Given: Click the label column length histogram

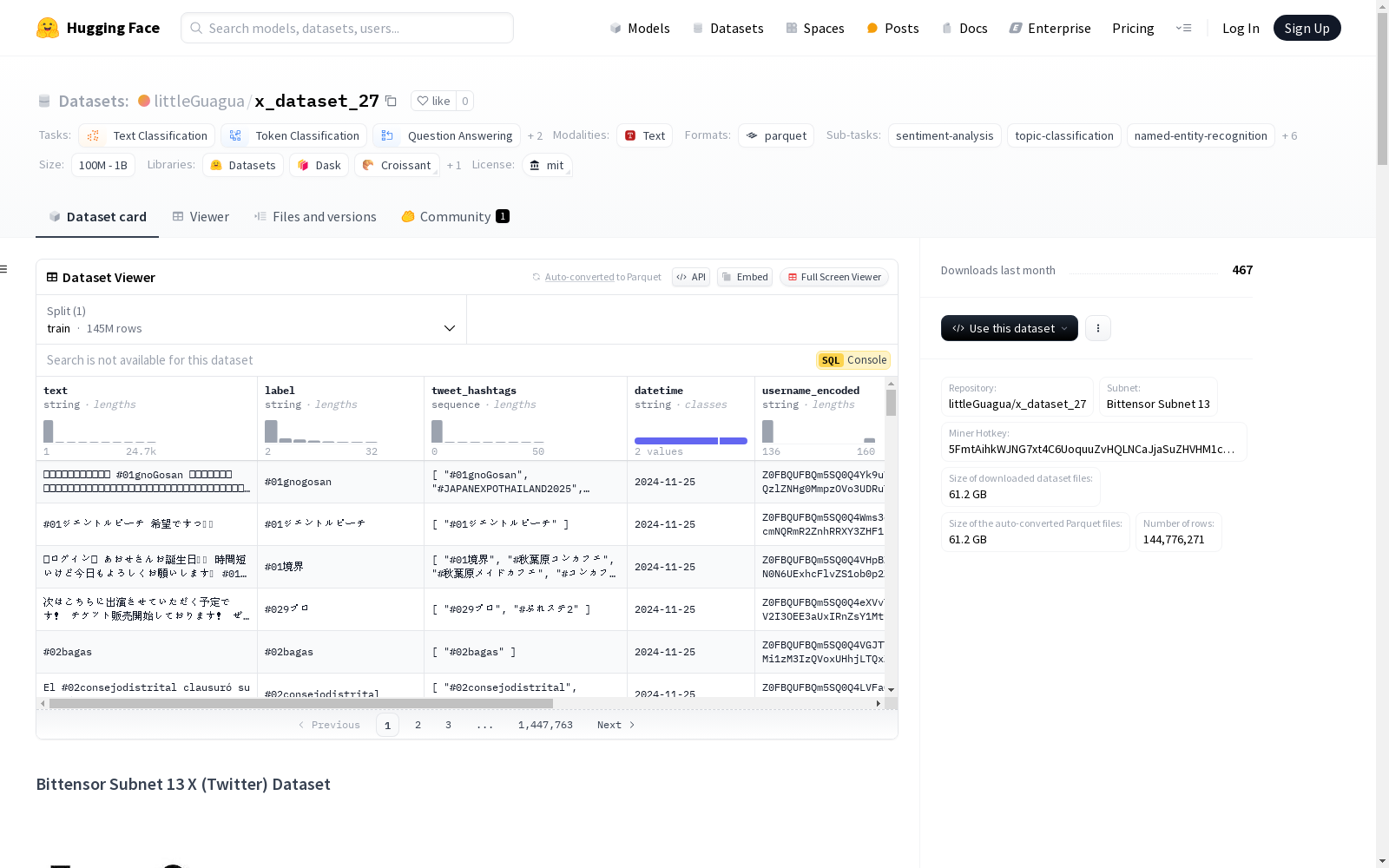Looking at the screenshot, I should click(x=321, y=431).
